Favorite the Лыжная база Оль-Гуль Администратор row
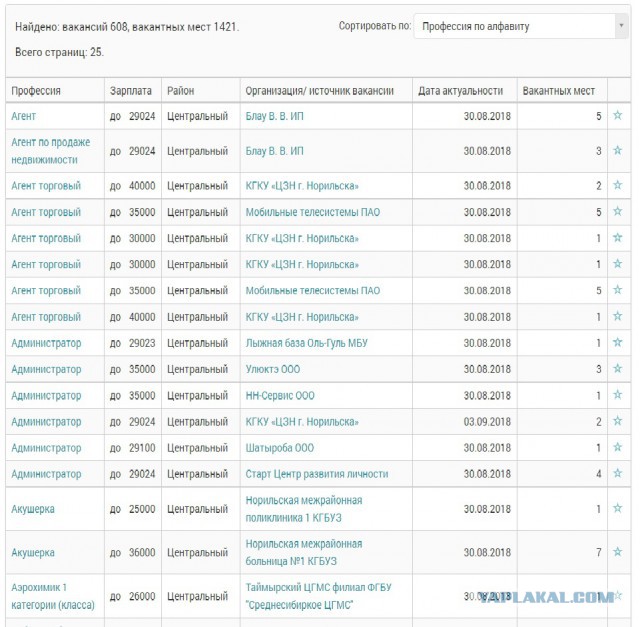 (618, 342)
